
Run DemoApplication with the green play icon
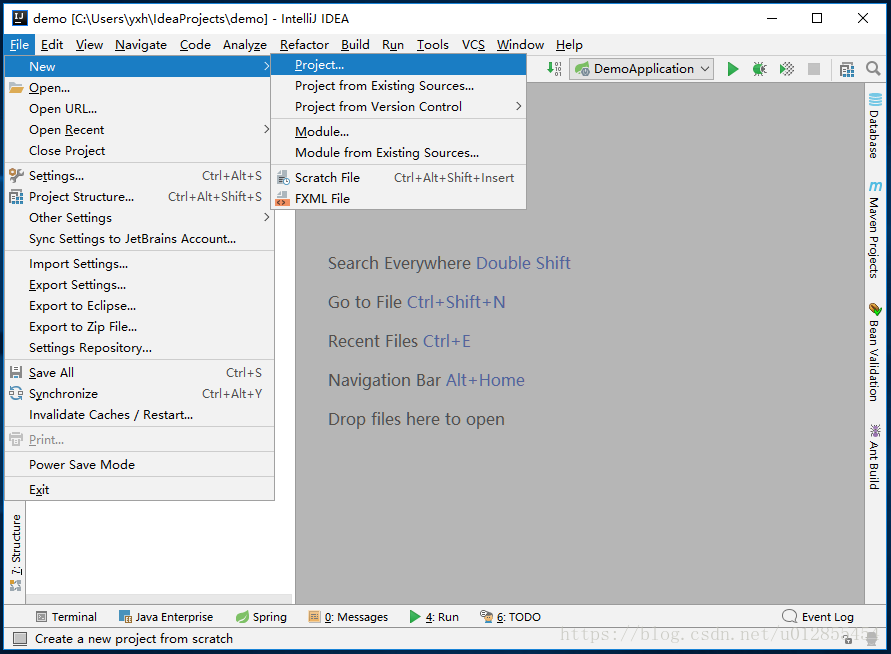point(732,69)
